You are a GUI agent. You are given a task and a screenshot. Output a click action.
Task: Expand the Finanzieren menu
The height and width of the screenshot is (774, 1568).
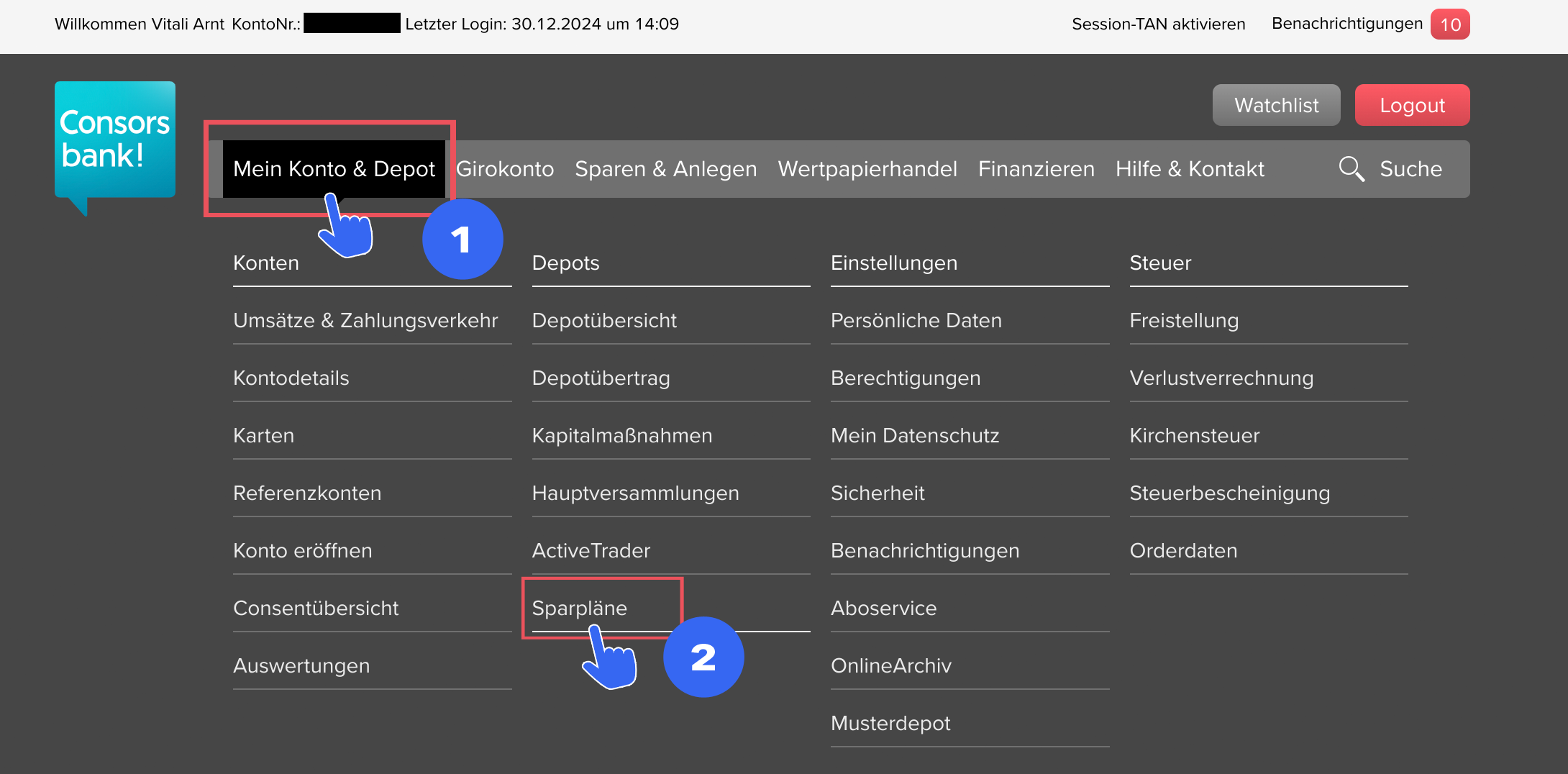point(1036,169)
